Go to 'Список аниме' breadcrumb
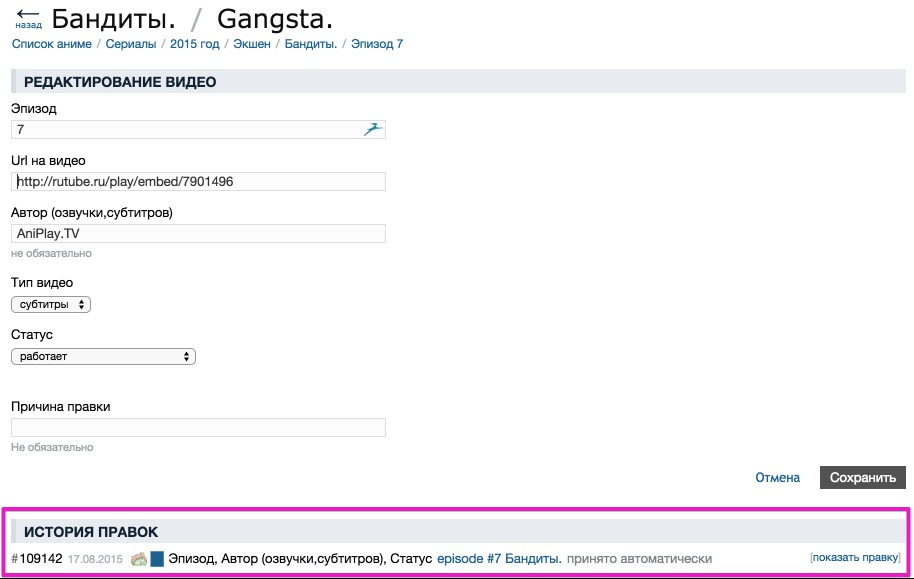 (51, 44)
